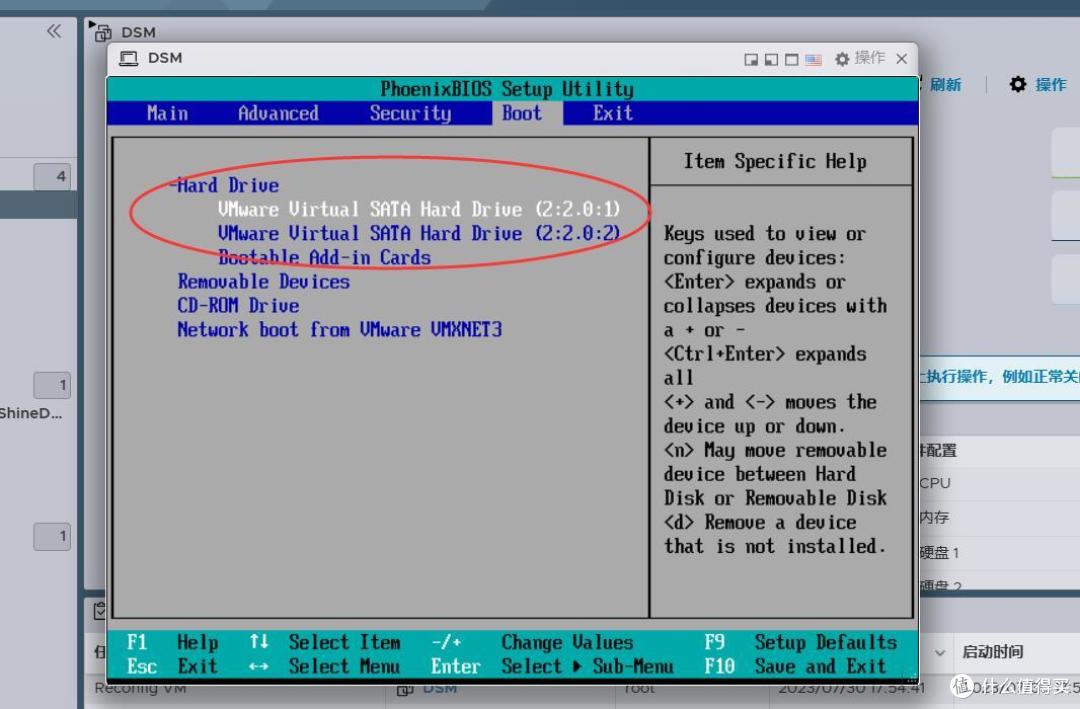1080x709 pixels.
Task: Click the DSM tab icon in the background window
Action: point(103,32)
